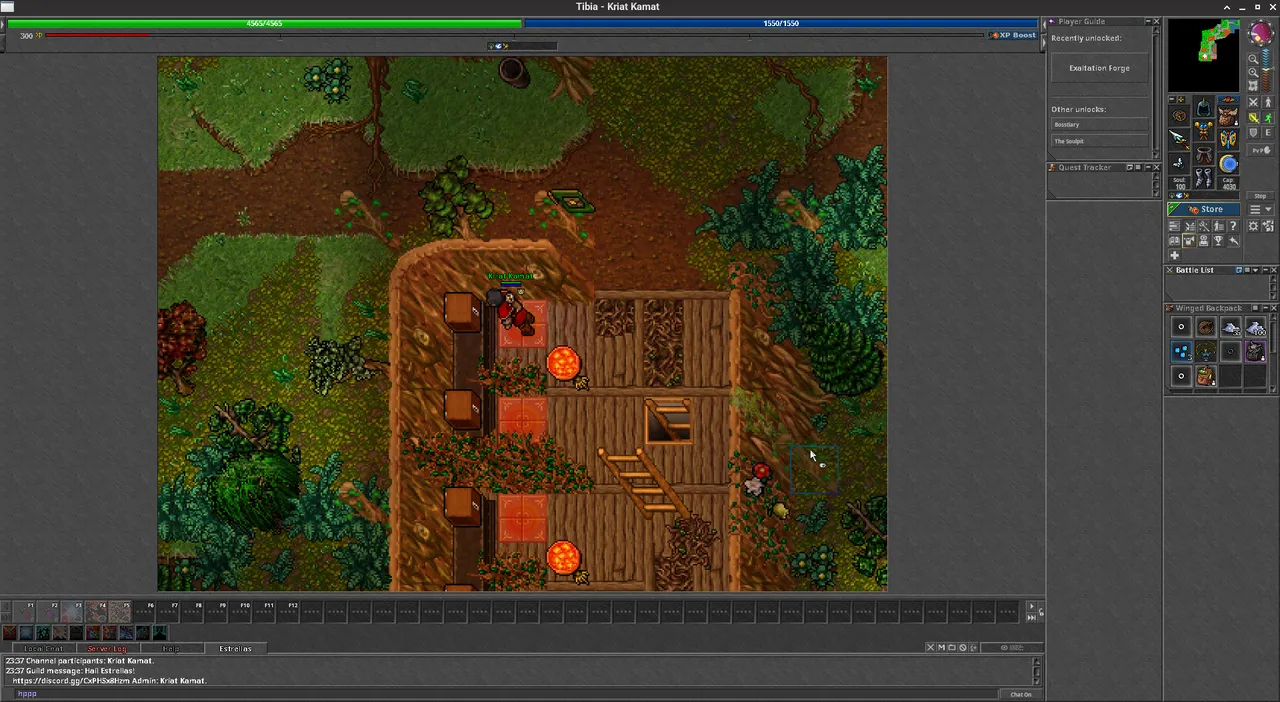This screenshot has width=1280, height=702.
Task: Click the green health bar
Action: [264, 23]
